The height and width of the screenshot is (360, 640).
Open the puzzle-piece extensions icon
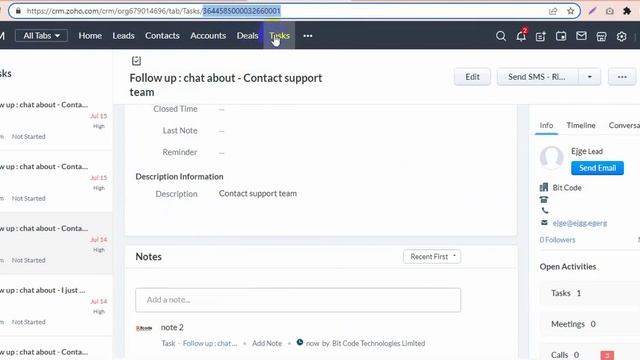pos(627,11)
